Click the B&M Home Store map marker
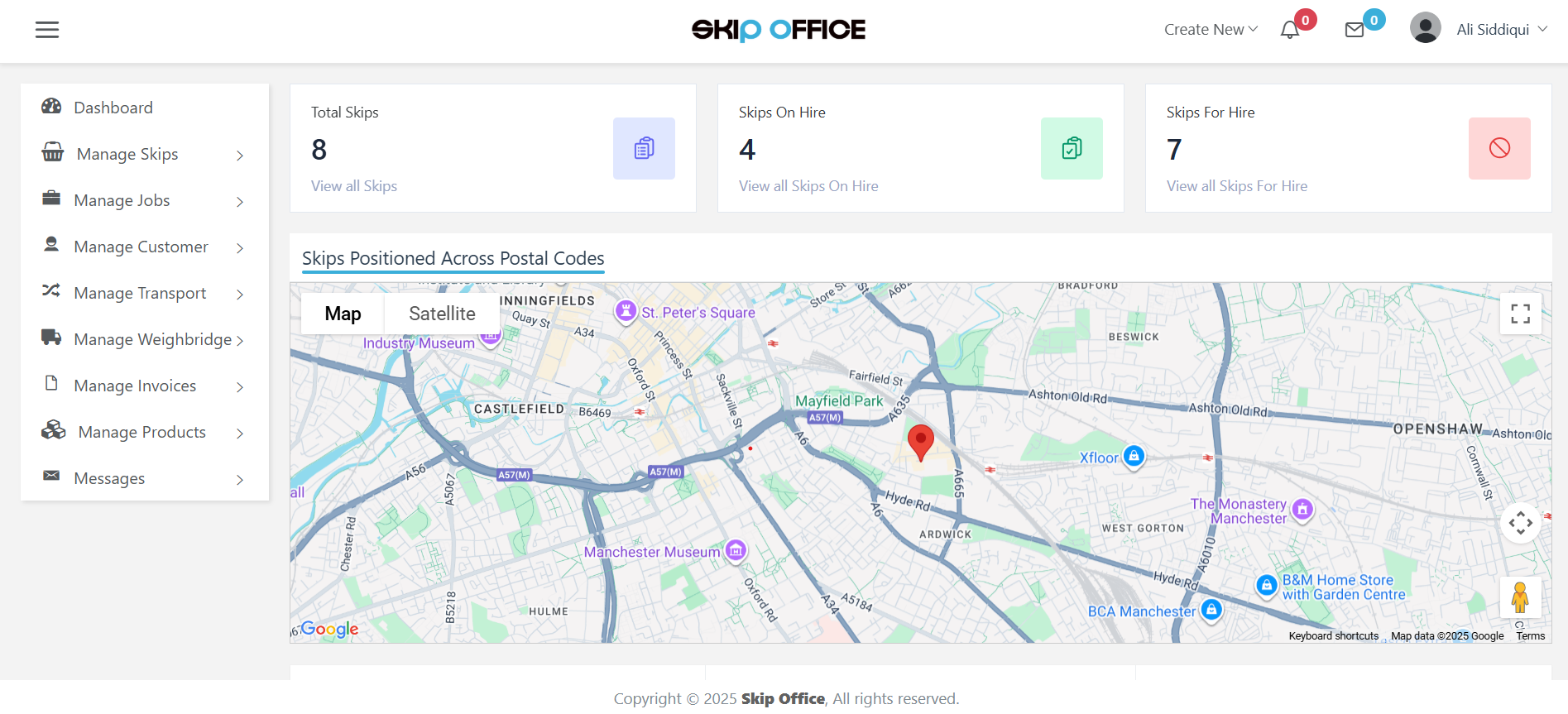The width and height of the screenshot is (1568, 714). (x=1267, y=586)
